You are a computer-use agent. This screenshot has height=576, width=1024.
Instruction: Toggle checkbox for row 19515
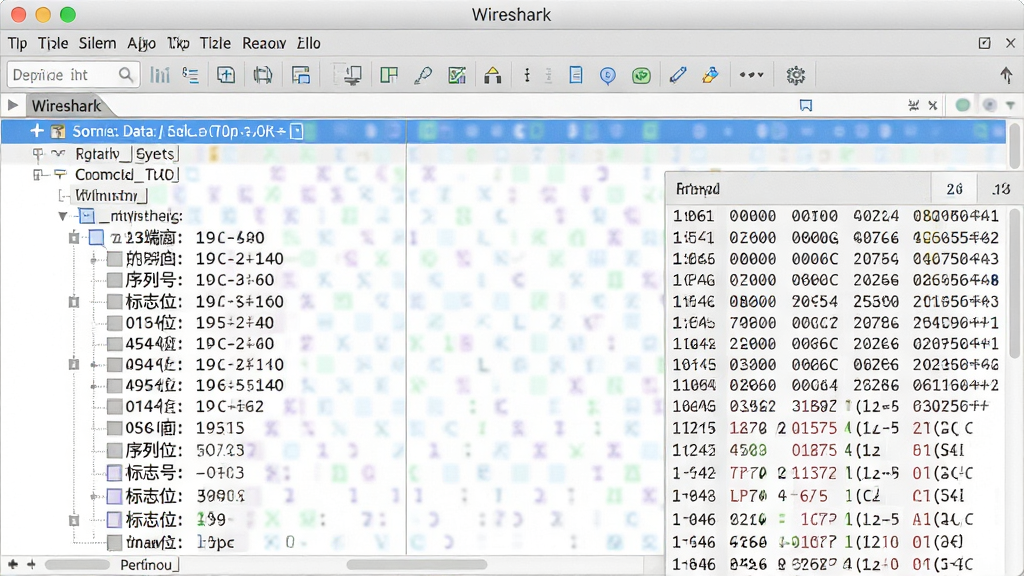pos(114,428)
